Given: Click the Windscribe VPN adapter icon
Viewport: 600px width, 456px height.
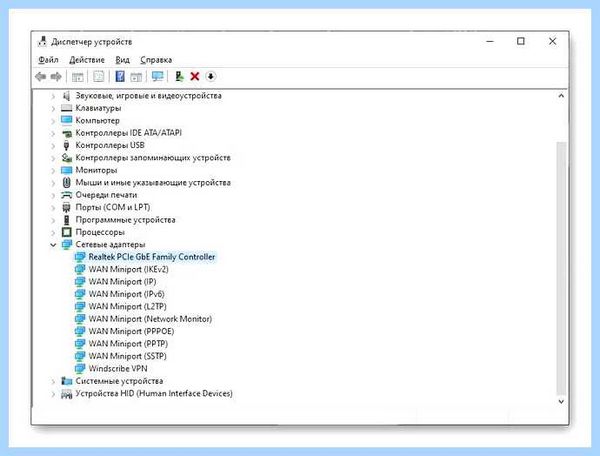Looking at the screenshot, I should [x=80, y=368].
